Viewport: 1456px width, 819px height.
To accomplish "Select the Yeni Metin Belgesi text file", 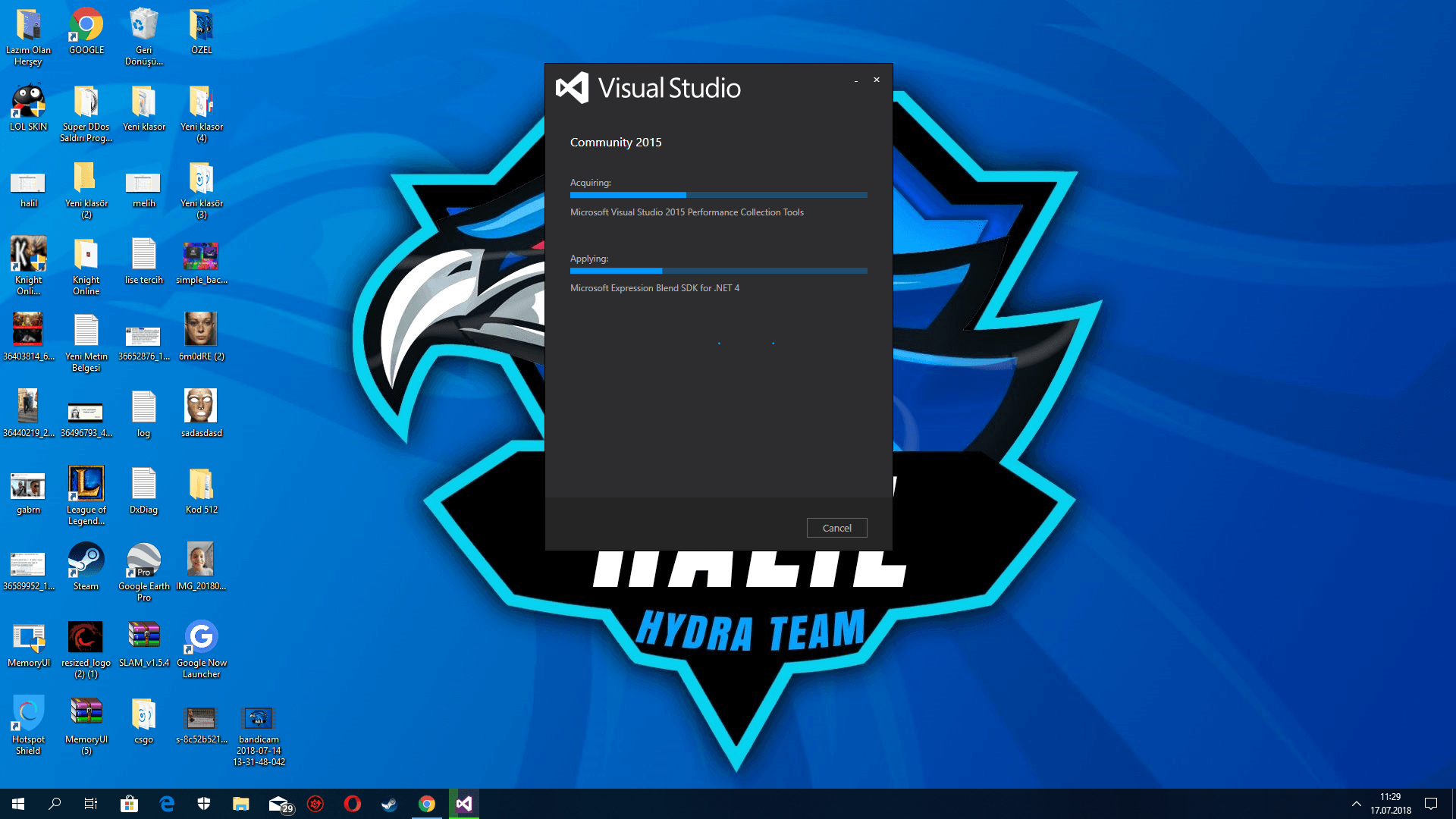I will pyautogui.click(x=86, y=343).
